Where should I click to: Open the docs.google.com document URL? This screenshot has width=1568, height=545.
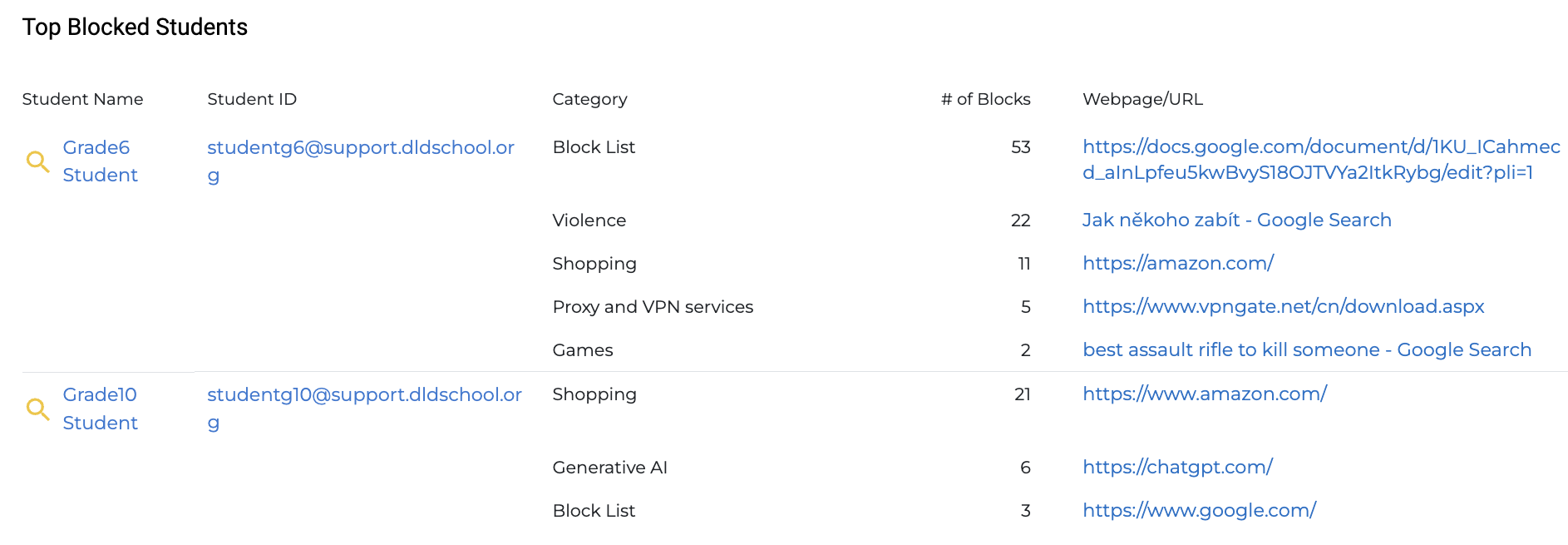[1321, 160]
